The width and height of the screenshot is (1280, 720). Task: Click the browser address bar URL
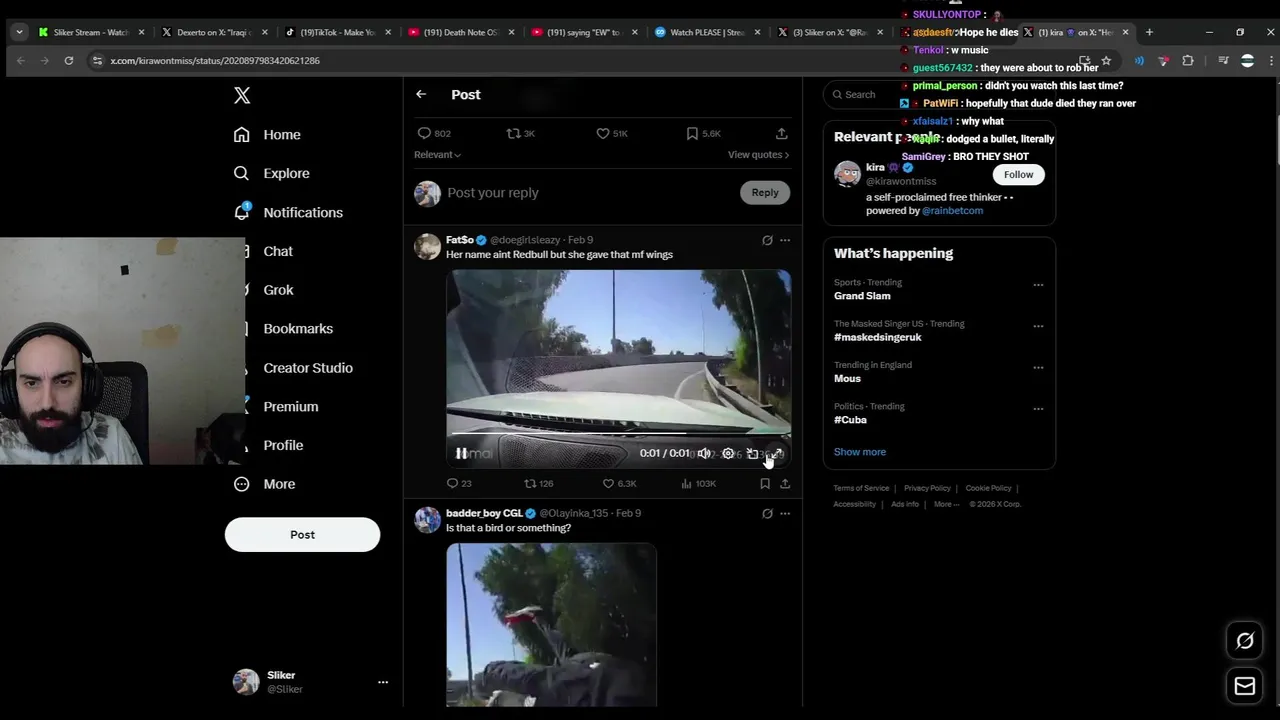point(215,61)
